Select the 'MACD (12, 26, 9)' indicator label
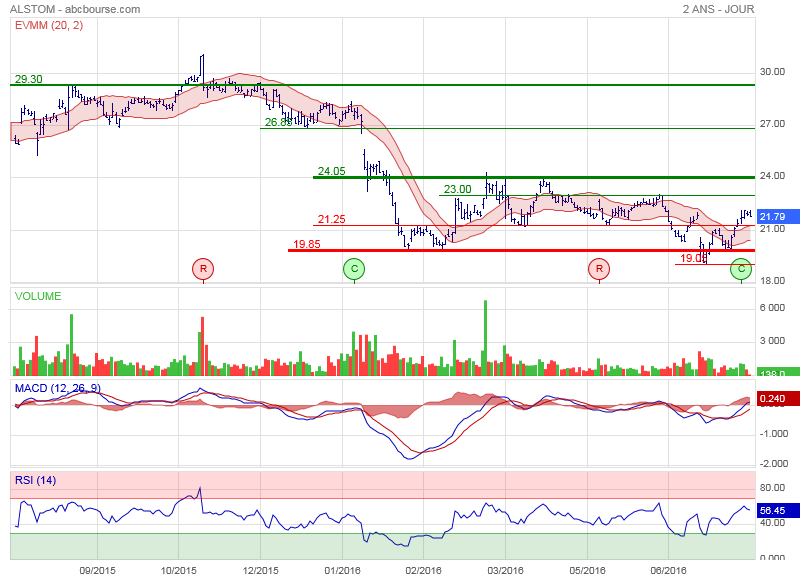The width and height of the screenshot is (800, 580). pyautogui.click(x=58, y=388)
